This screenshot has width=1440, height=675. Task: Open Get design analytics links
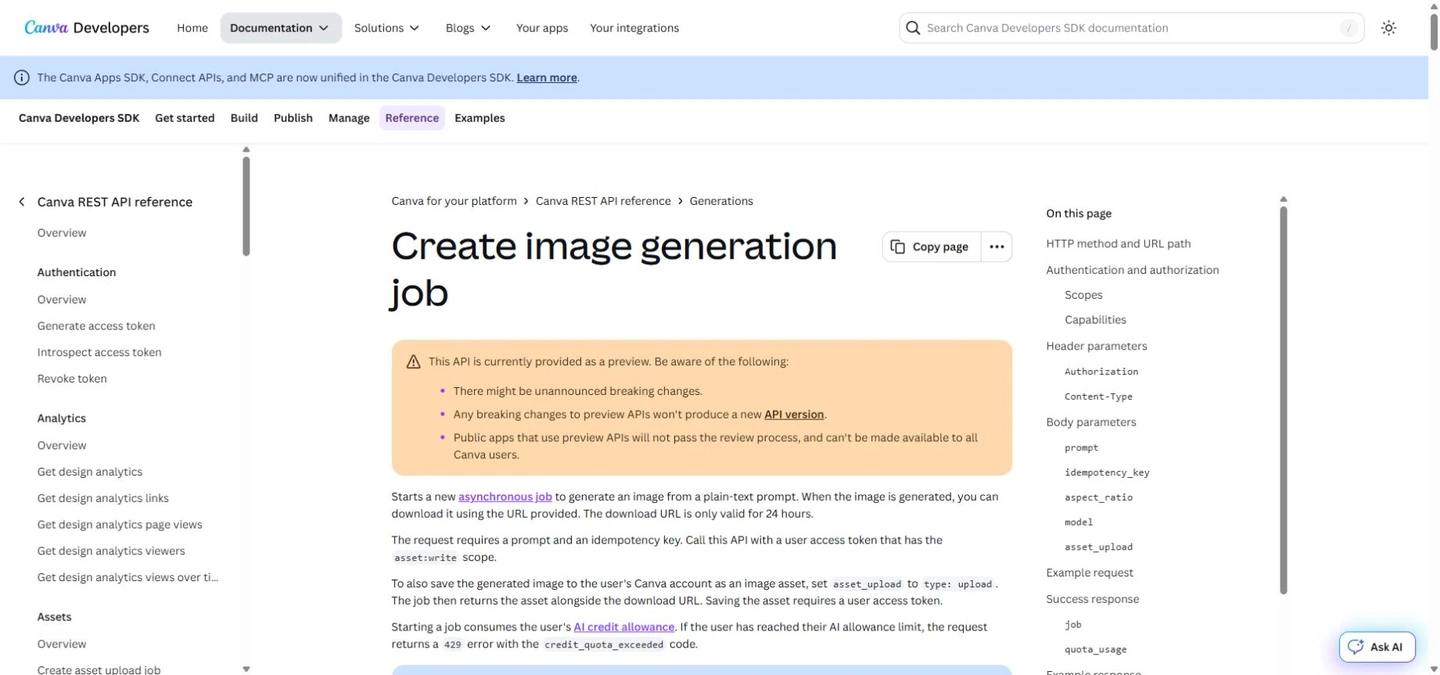103,498
